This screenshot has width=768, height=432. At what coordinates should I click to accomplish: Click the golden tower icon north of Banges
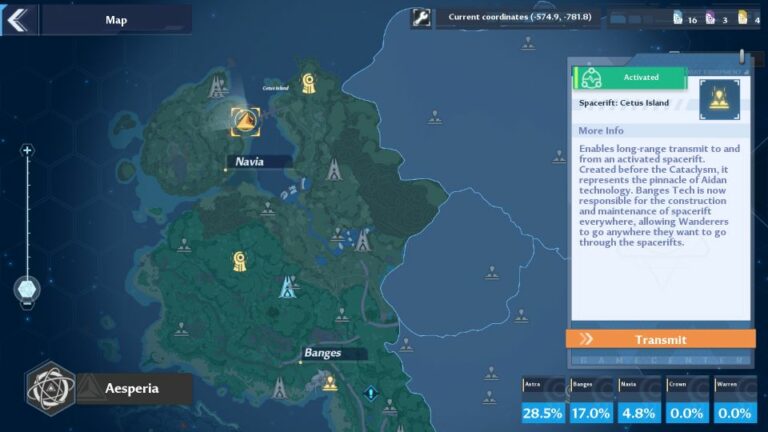point(239,261)
